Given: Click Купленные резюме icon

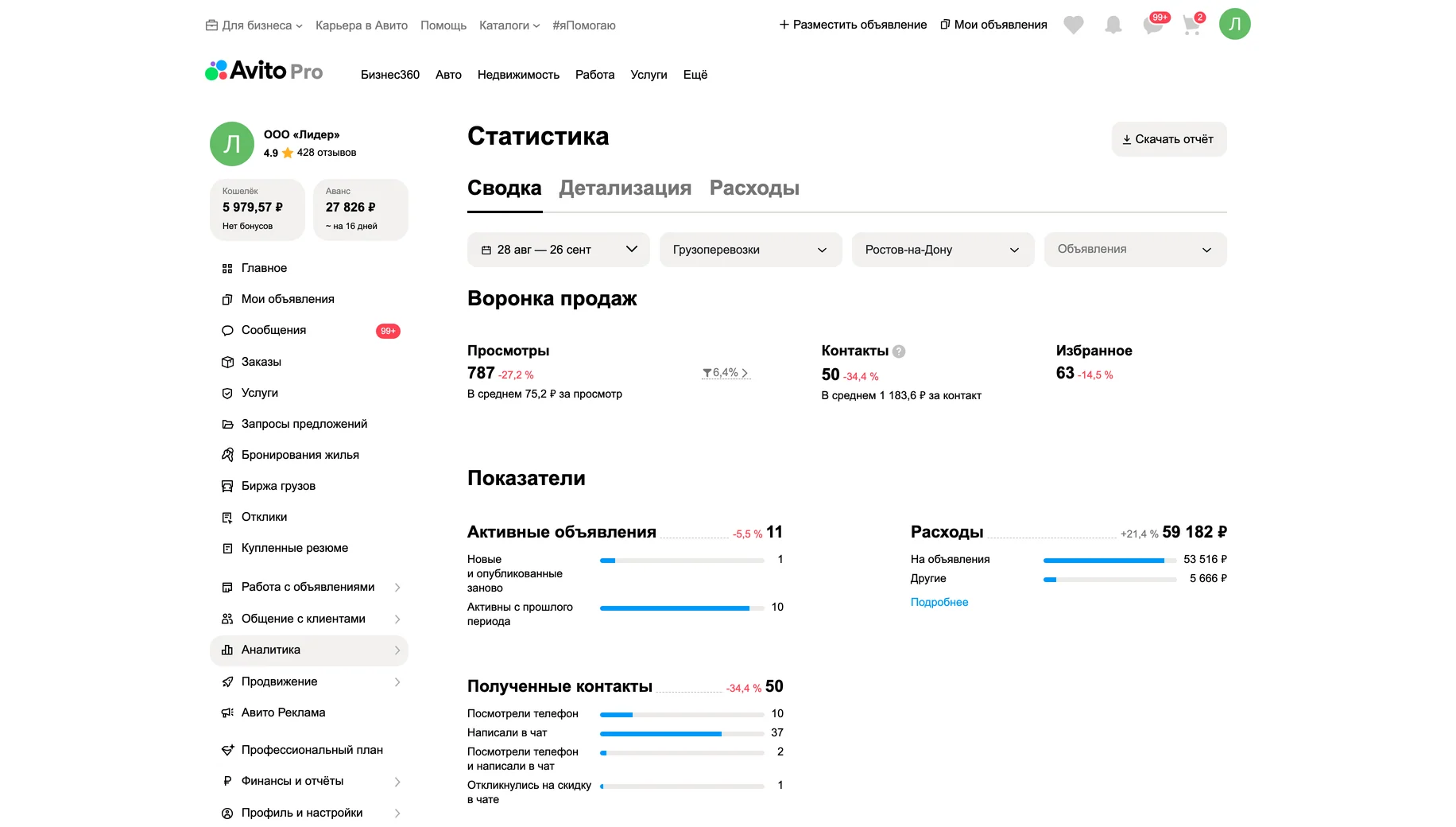Looking at the screenshot, I should pos(227,549).
